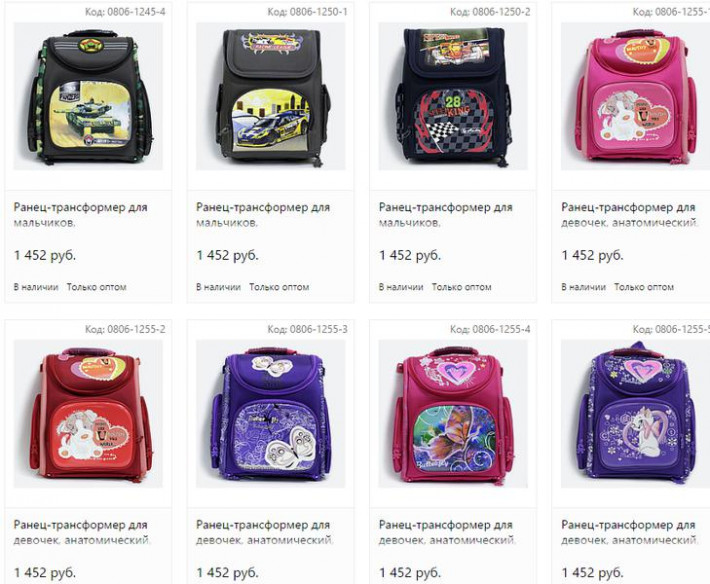
Task: Click title of product code 0806-1250-2
Action: pyautogui.click(x=446, y=215)
